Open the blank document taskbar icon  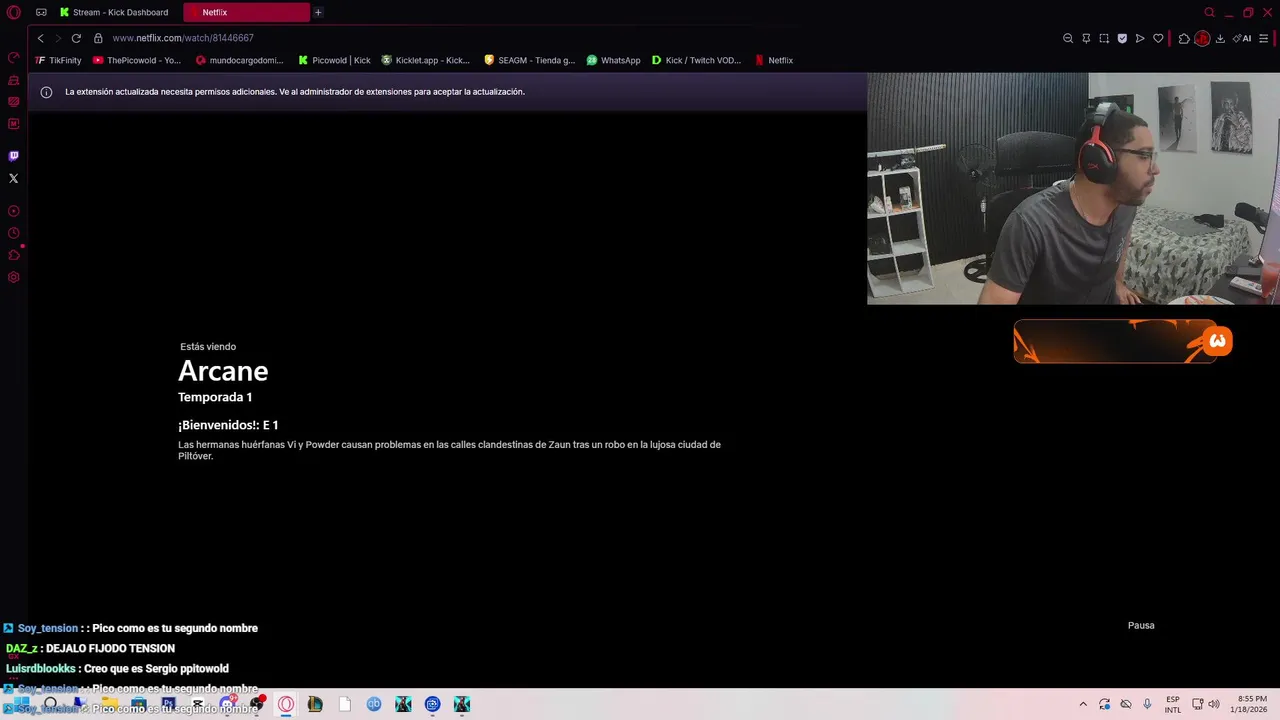(345, 704)
